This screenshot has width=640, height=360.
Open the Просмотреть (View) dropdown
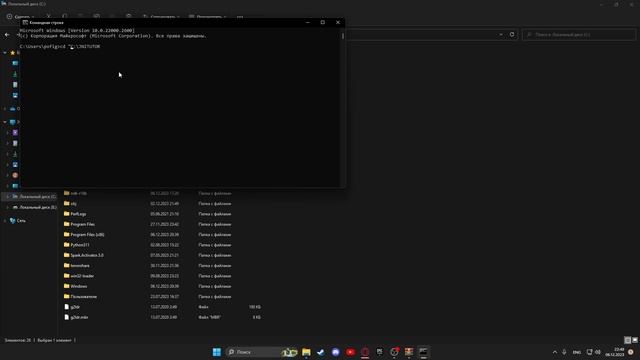pyautogui.click(x=207, y=17)
